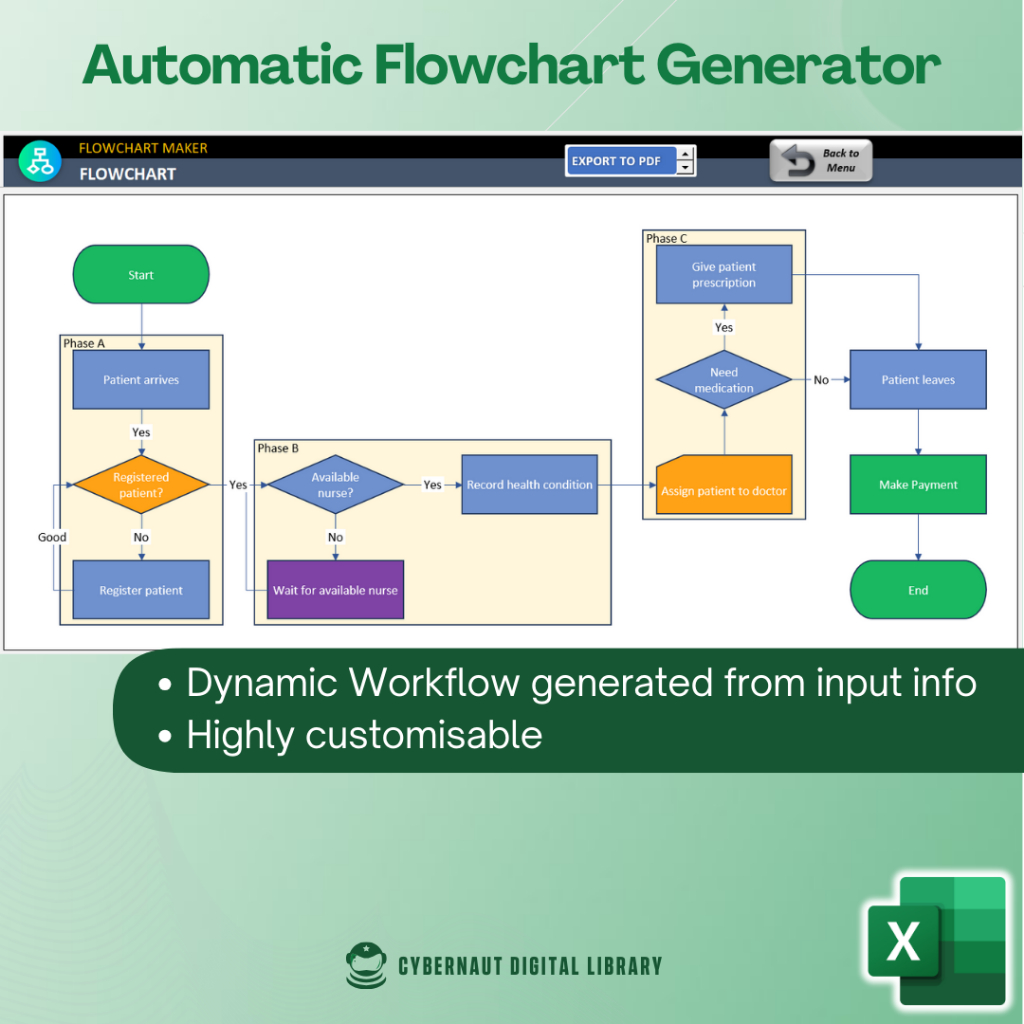Click the Yes label right of Registered patient?
This screenshot has height=1024, width=1024.
[x=238, y=485]
